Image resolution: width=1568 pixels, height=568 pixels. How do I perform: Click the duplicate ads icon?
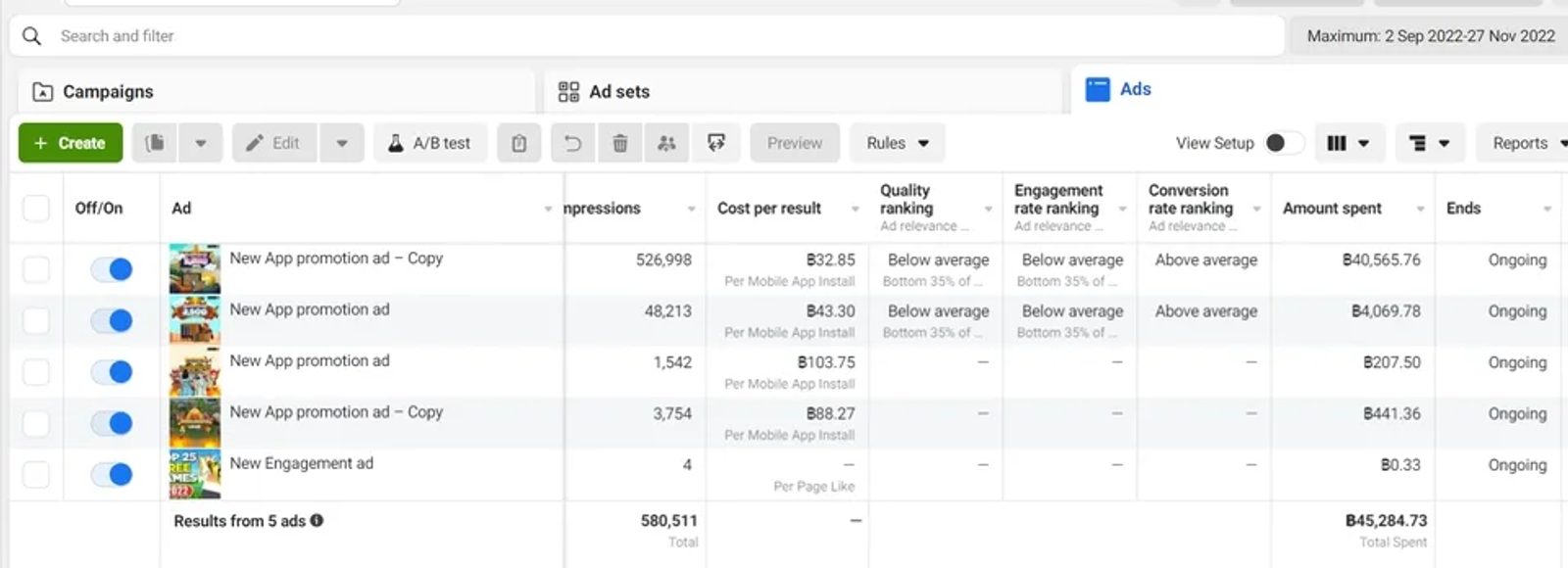[155, 143]
